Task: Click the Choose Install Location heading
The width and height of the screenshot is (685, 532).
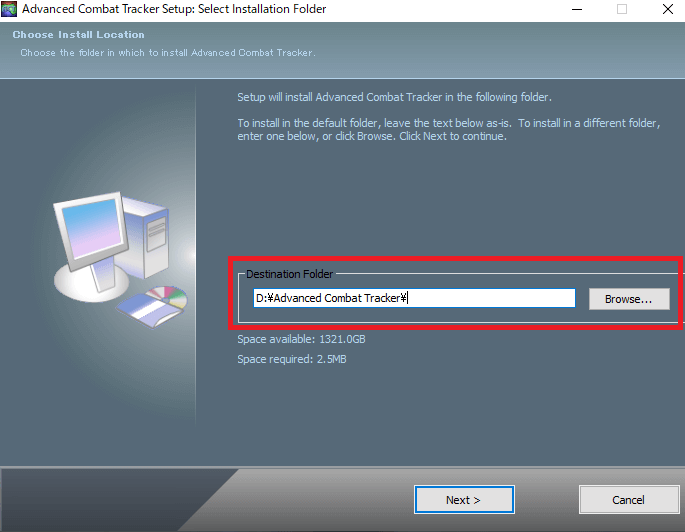Action: point(78,35)
